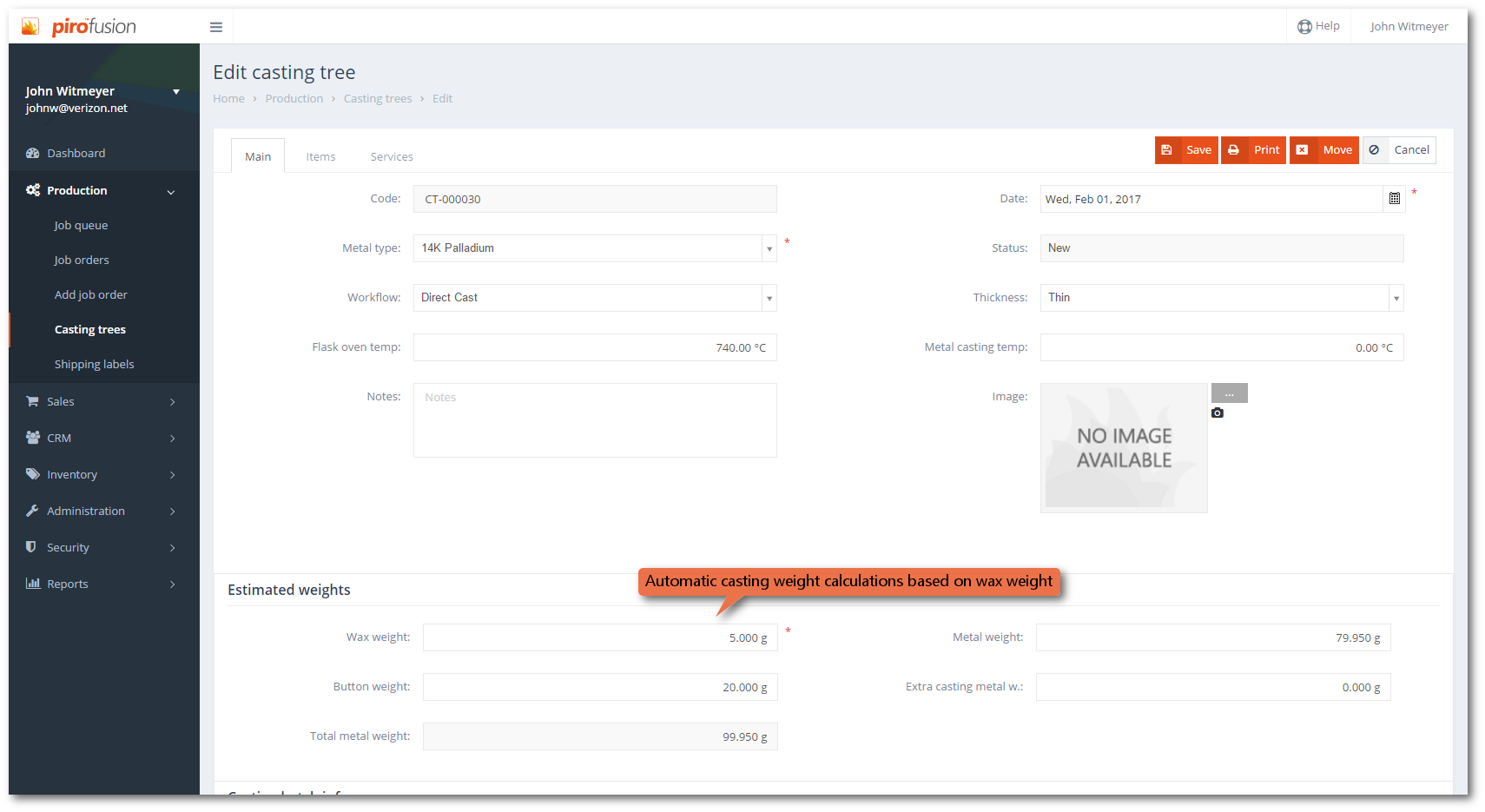Click the Reports chart icon
The height and width of the screenshot is (812, 1485).
point(33,584)
